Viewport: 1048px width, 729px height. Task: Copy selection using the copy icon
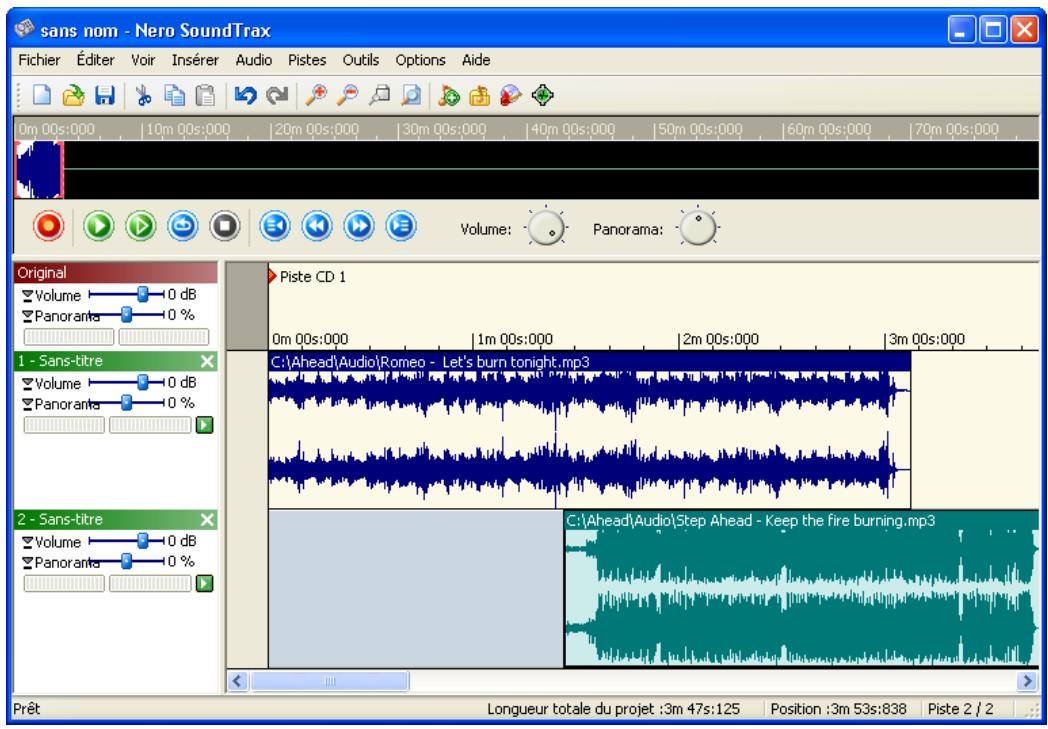tap(174, 96)
